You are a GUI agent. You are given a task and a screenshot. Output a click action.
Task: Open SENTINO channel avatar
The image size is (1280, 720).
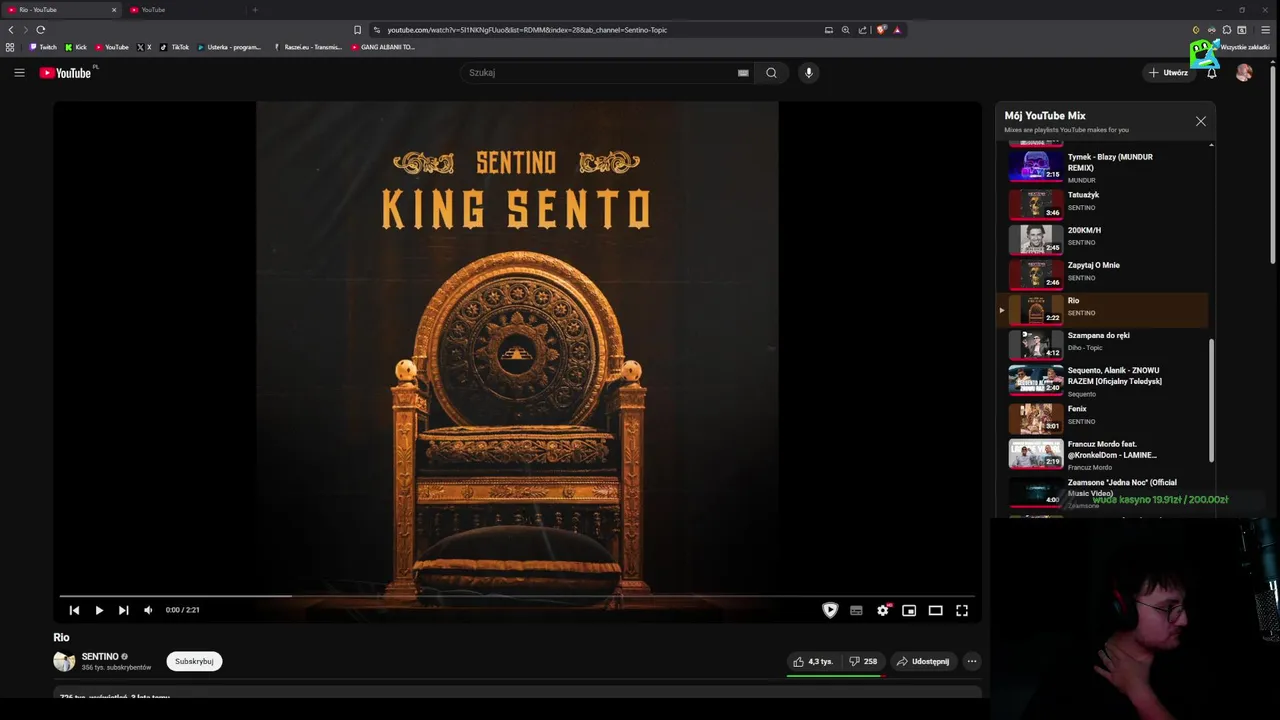(x=64, y=661)
